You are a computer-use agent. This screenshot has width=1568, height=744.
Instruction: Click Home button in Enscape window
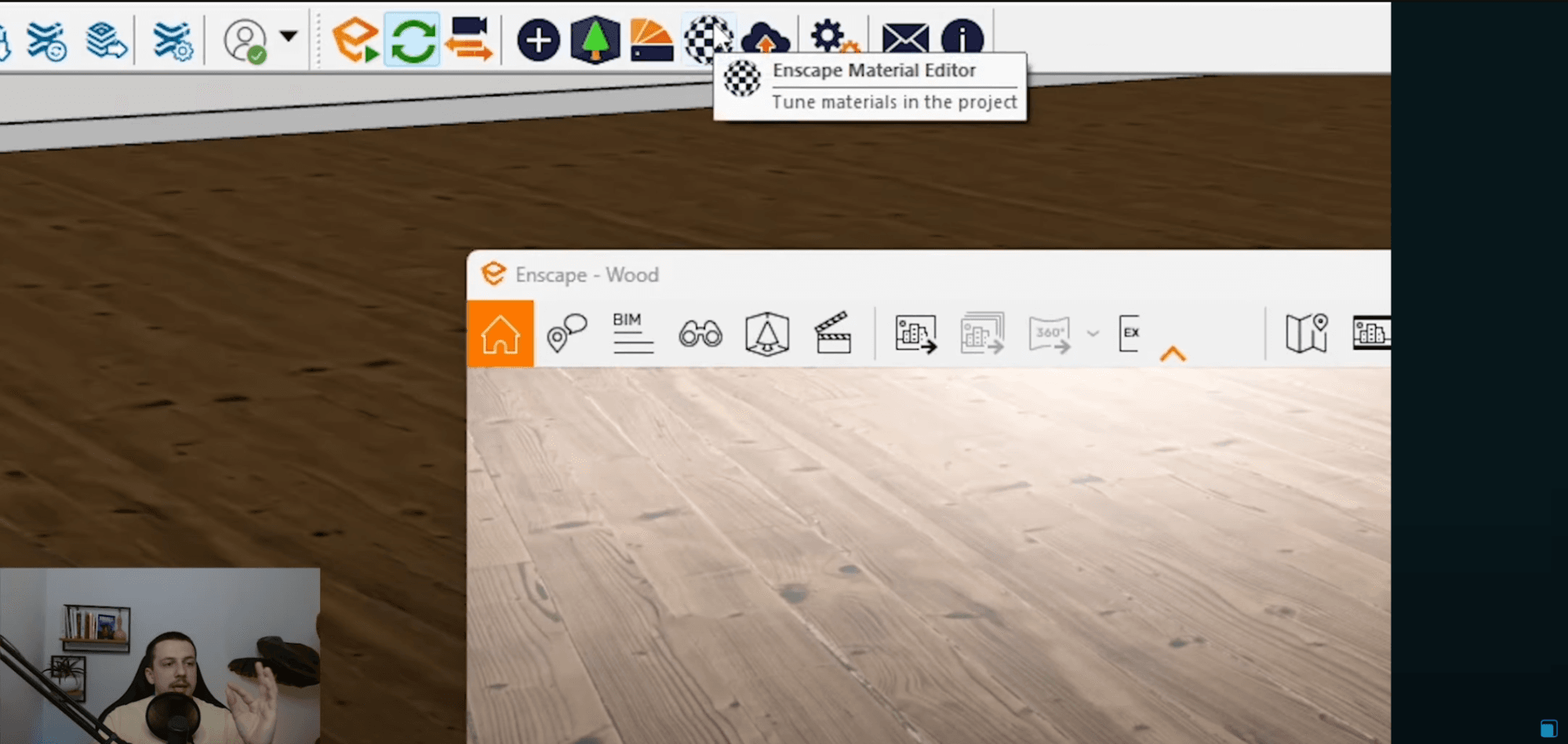click(500, 334)
